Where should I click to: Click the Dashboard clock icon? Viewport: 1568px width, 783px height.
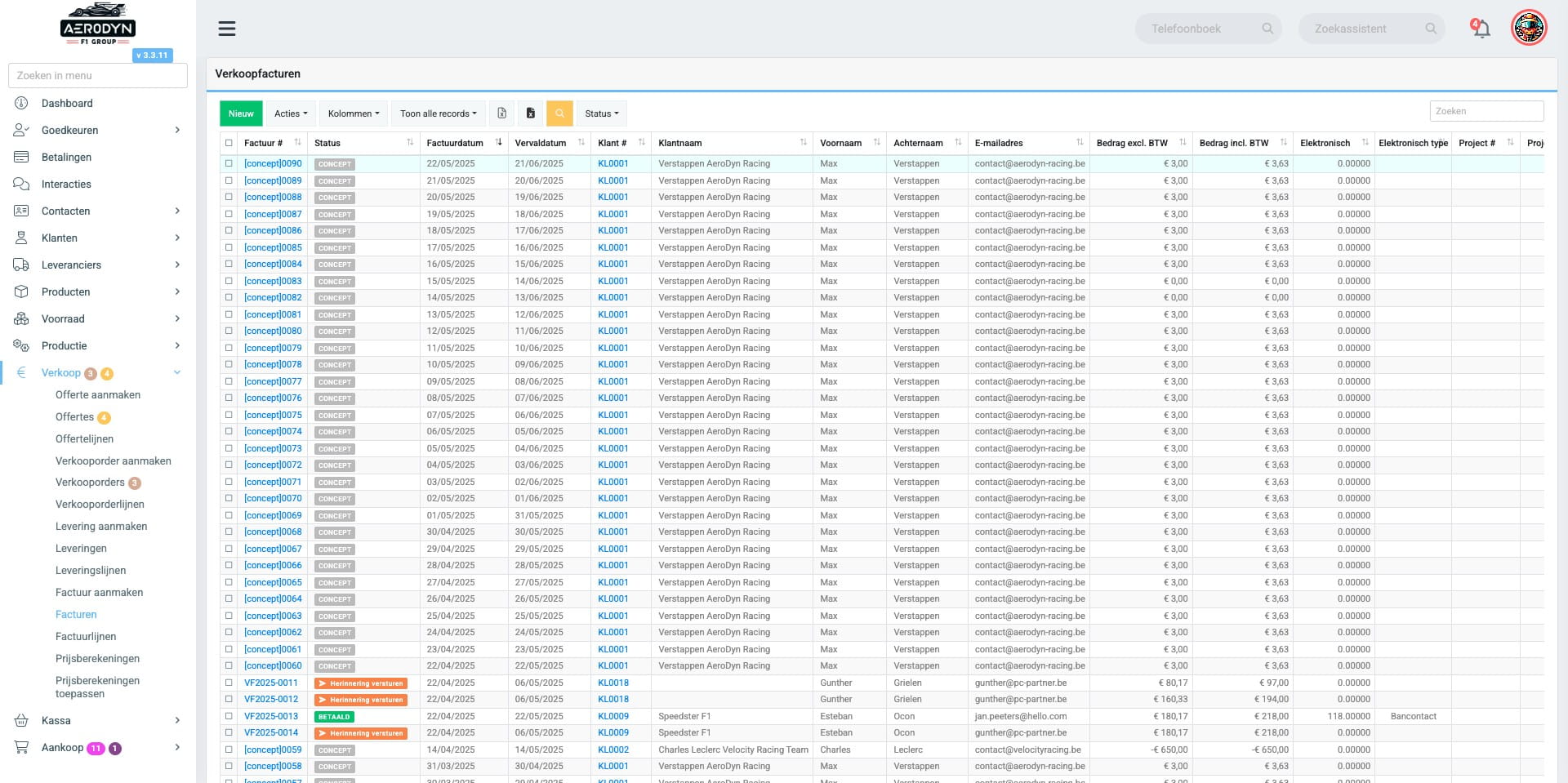click(21, 103)
